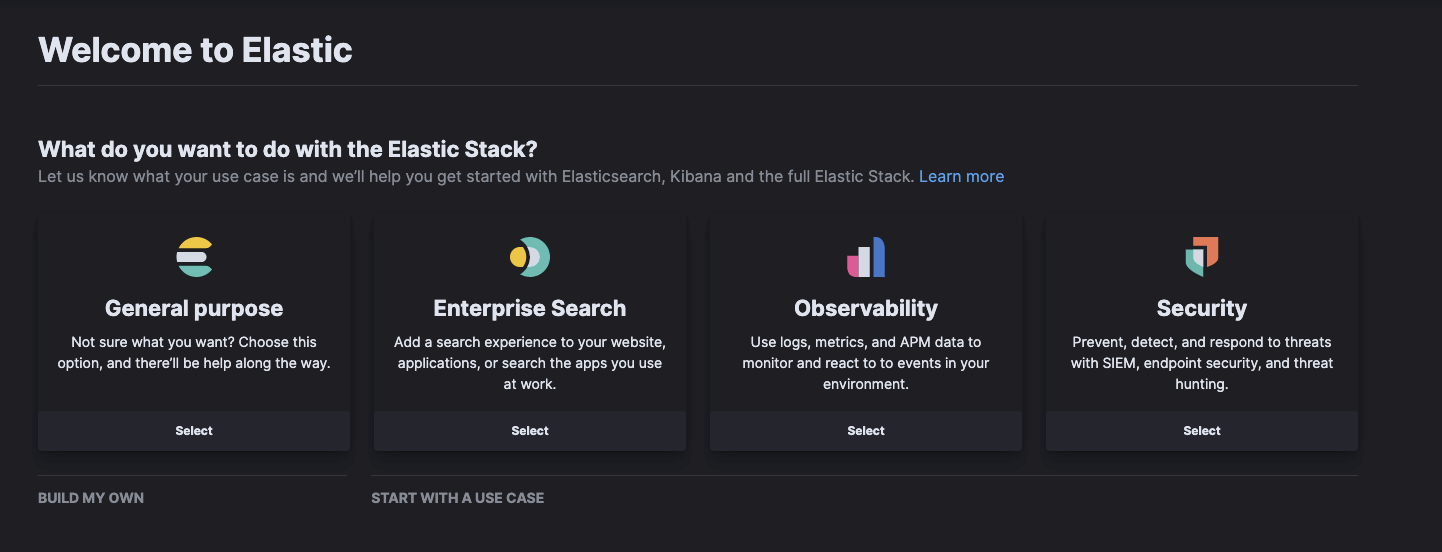Click the Welcome to Elastic heading
Screen dimensions: 1442x552
195,49
